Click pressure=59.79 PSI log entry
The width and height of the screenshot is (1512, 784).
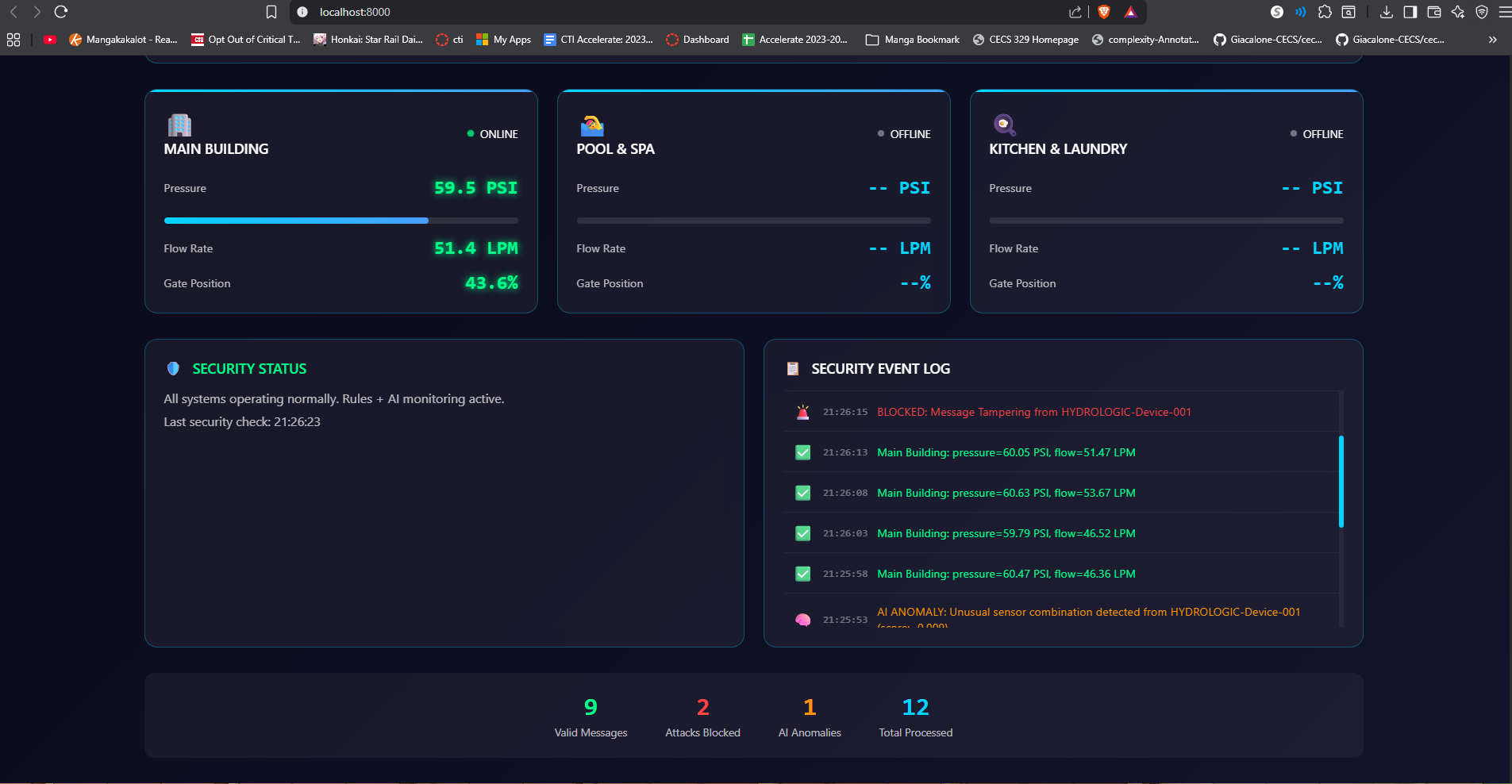(x=1006, y=533)
